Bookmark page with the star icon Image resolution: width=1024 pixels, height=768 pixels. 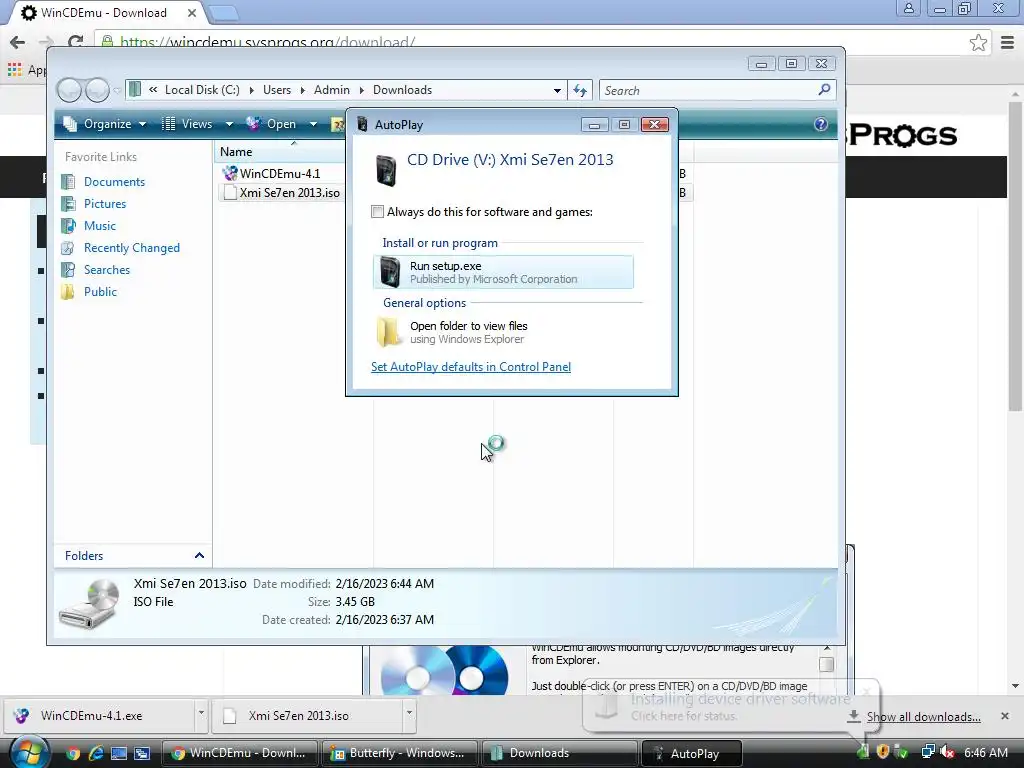(978, 43)
